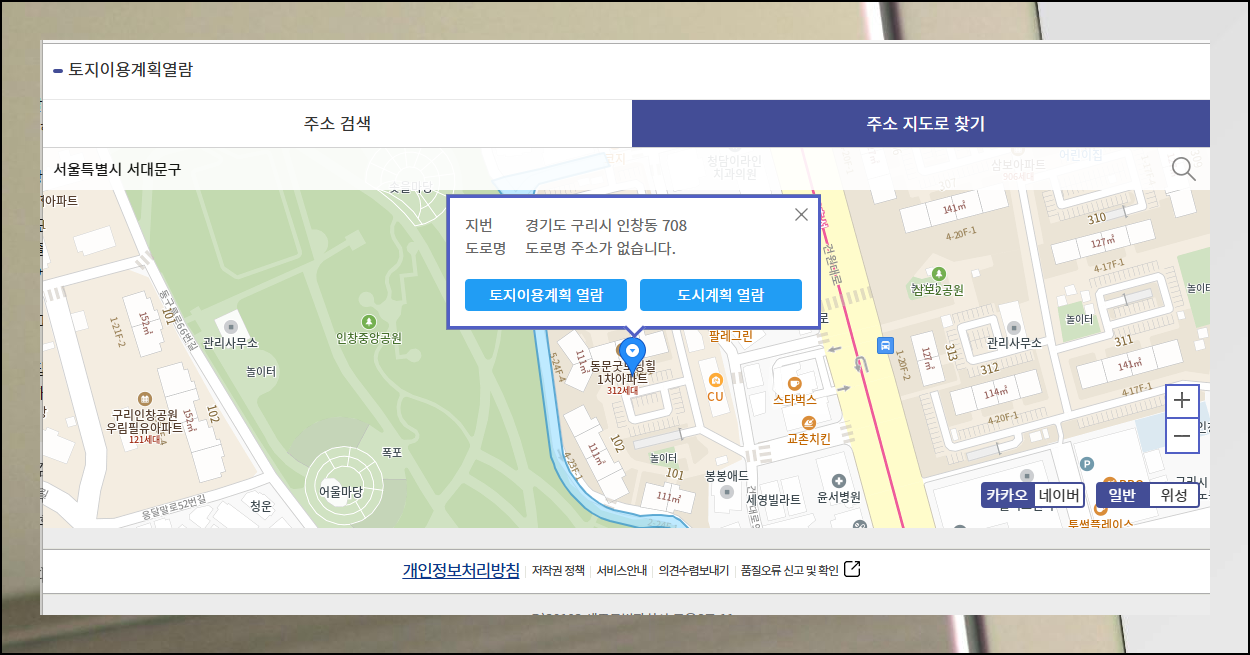This screenshot has width=1250, height=655.
Task: Click the 세영빌라트 map label
Action: point(773,498)
